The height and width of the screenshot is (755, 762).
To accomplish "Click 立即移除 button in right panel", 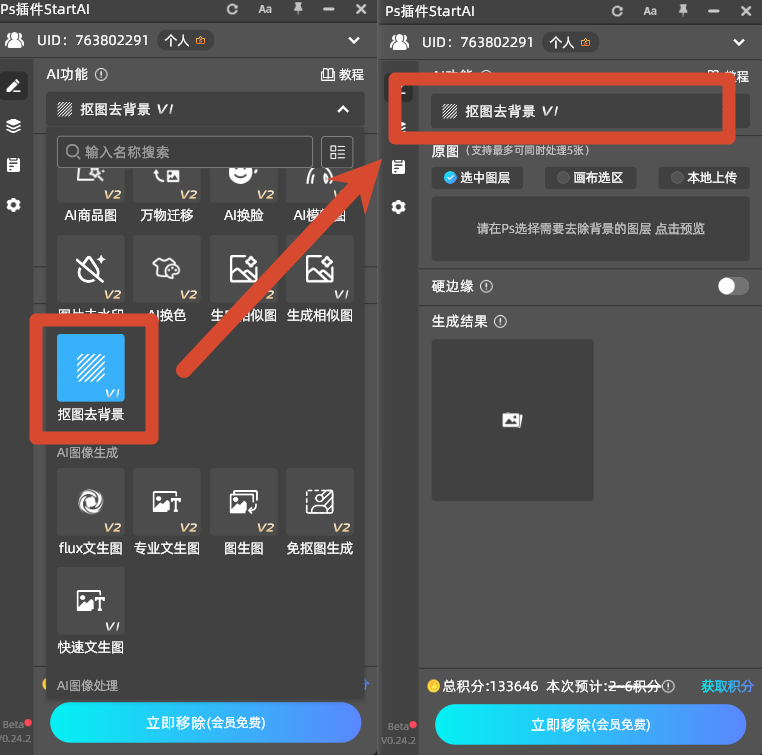I will click(590, 725).
